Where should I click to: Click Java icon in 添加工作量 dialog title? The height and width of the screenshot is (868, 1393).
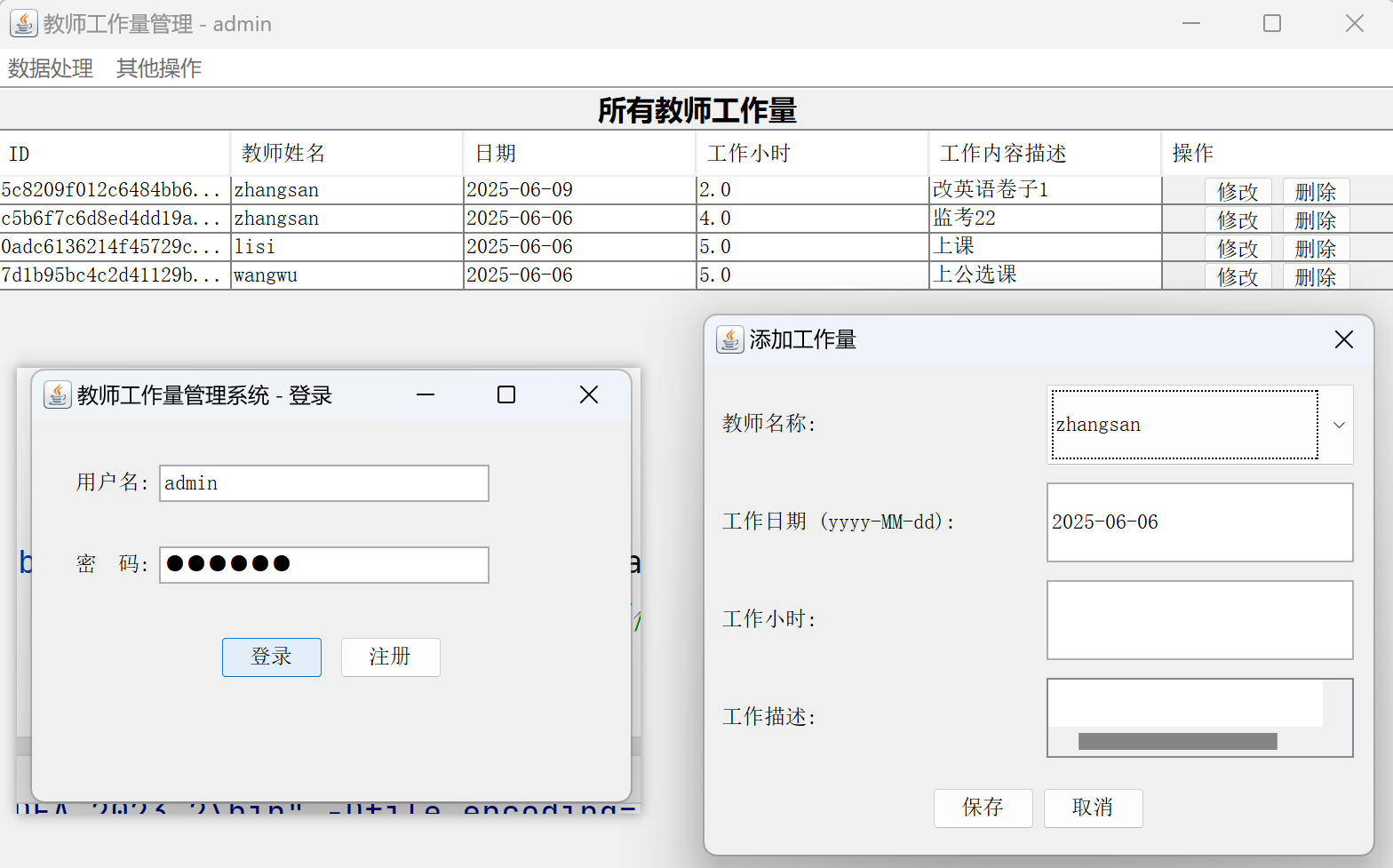[730, 339]
